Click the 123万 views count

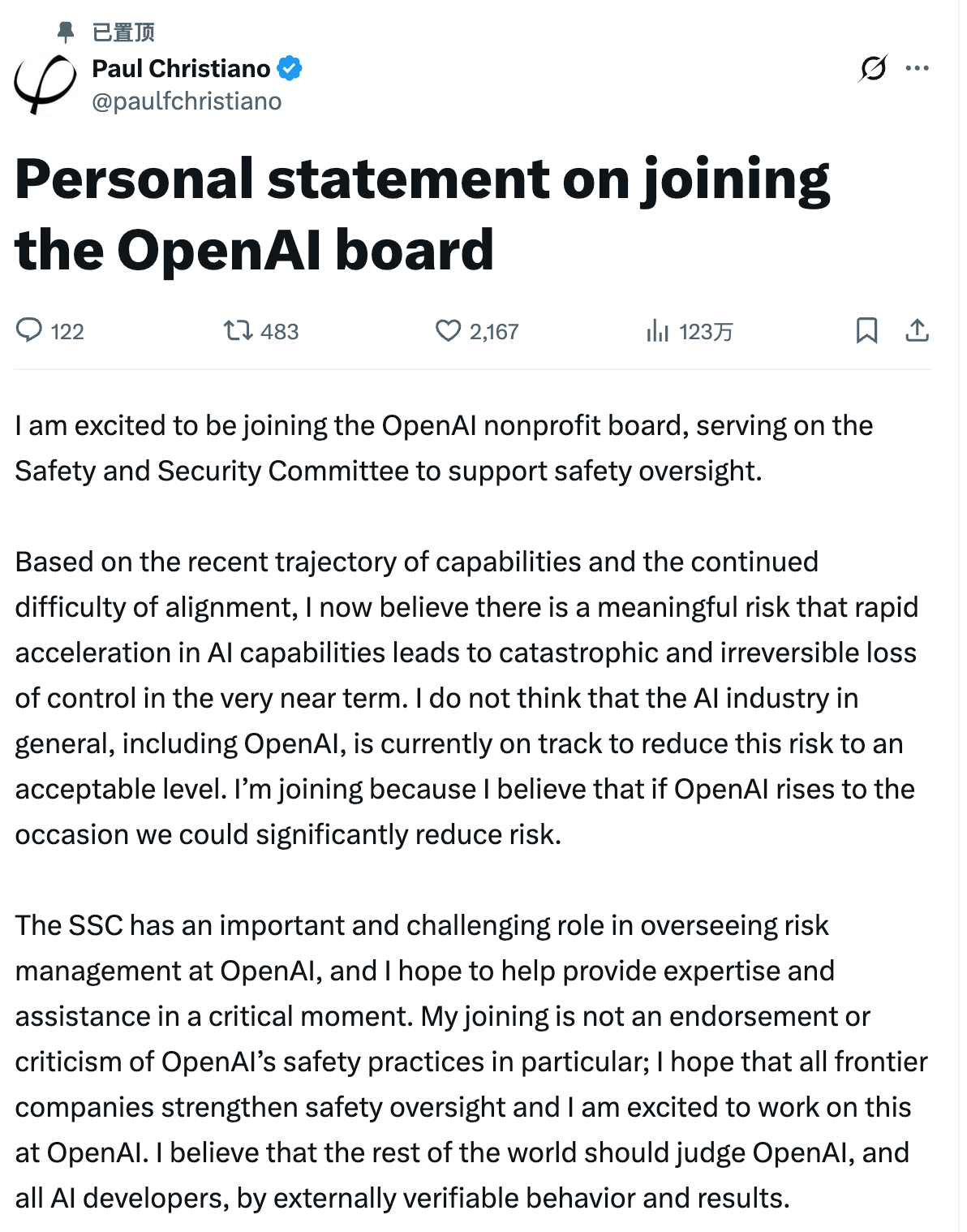(x=706, y=331)
